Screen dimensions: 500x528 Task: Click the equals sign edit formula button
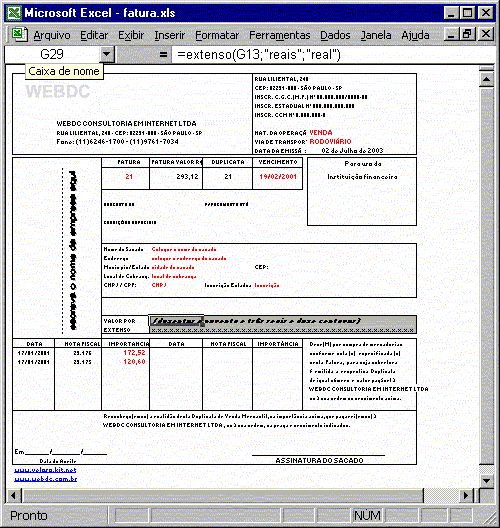point(163,54)
